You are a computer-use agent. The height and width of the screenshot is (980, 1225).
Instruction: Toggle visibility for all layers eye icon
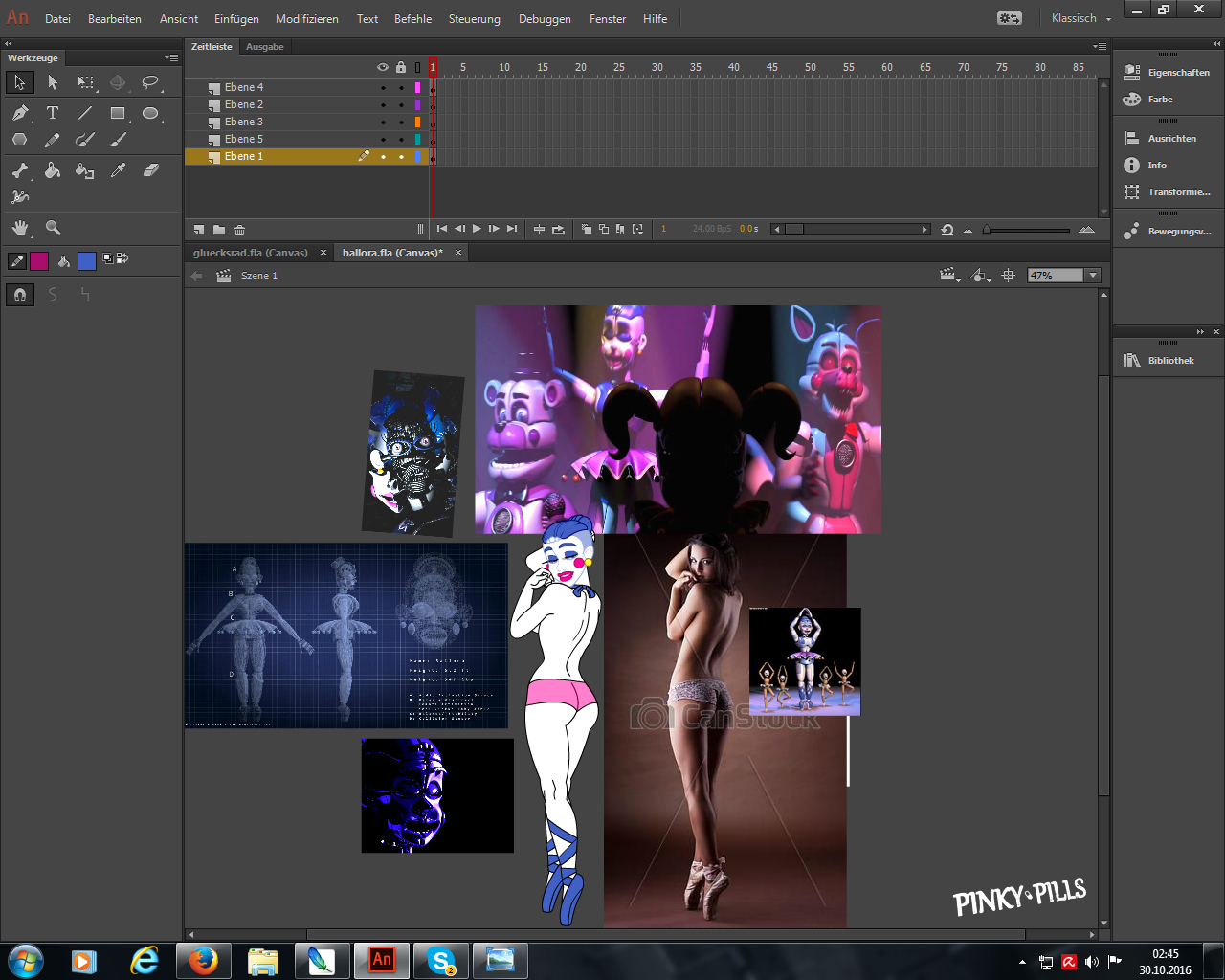pyautogui.click(x=383, y=67)
